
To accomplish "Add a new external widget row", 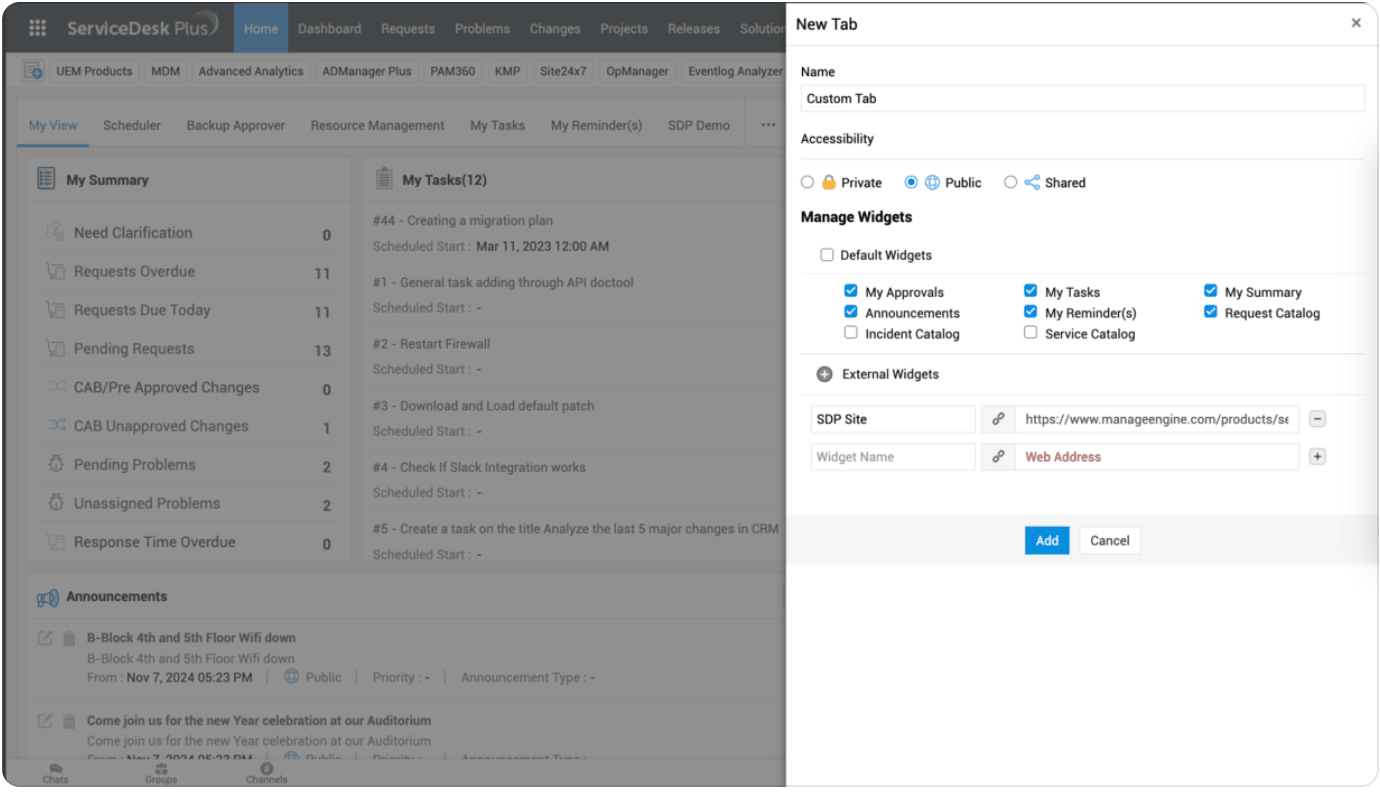I will tap(1317, 457).
